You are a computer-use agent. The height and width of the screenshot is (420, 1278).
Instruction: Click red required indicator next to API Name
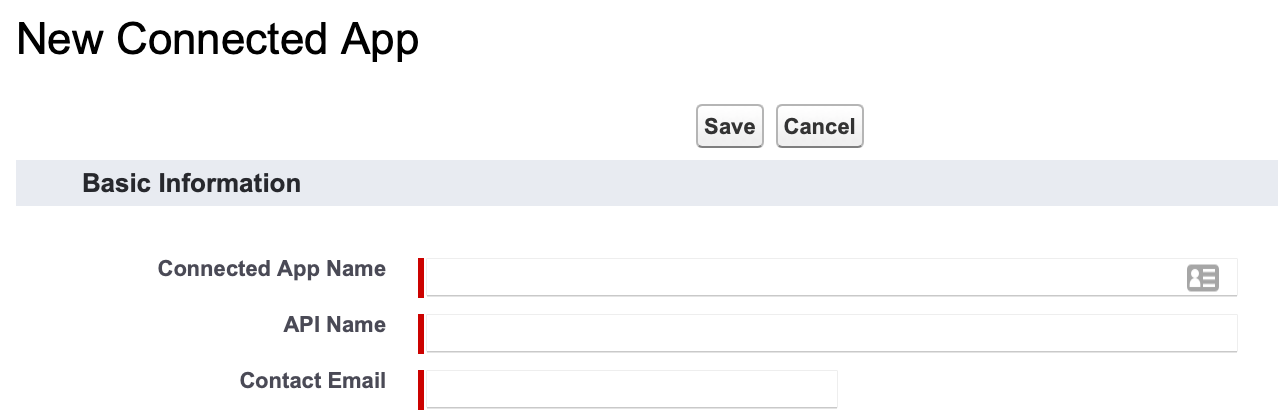[421, 333]
